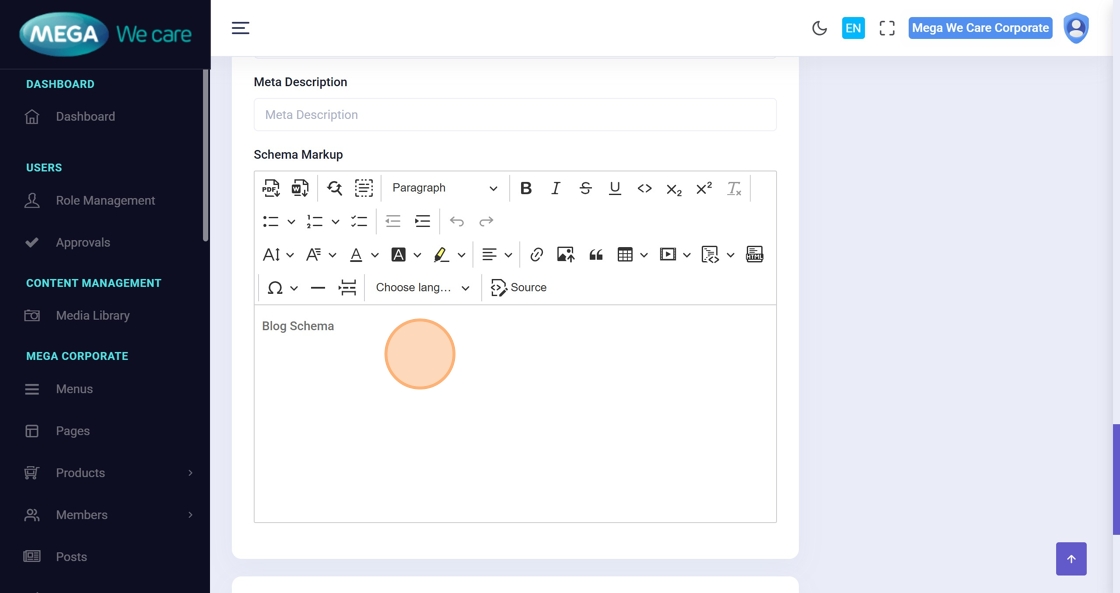
Task: Open the font color picker
Action: pyautogui.click(x=356, y=255)
